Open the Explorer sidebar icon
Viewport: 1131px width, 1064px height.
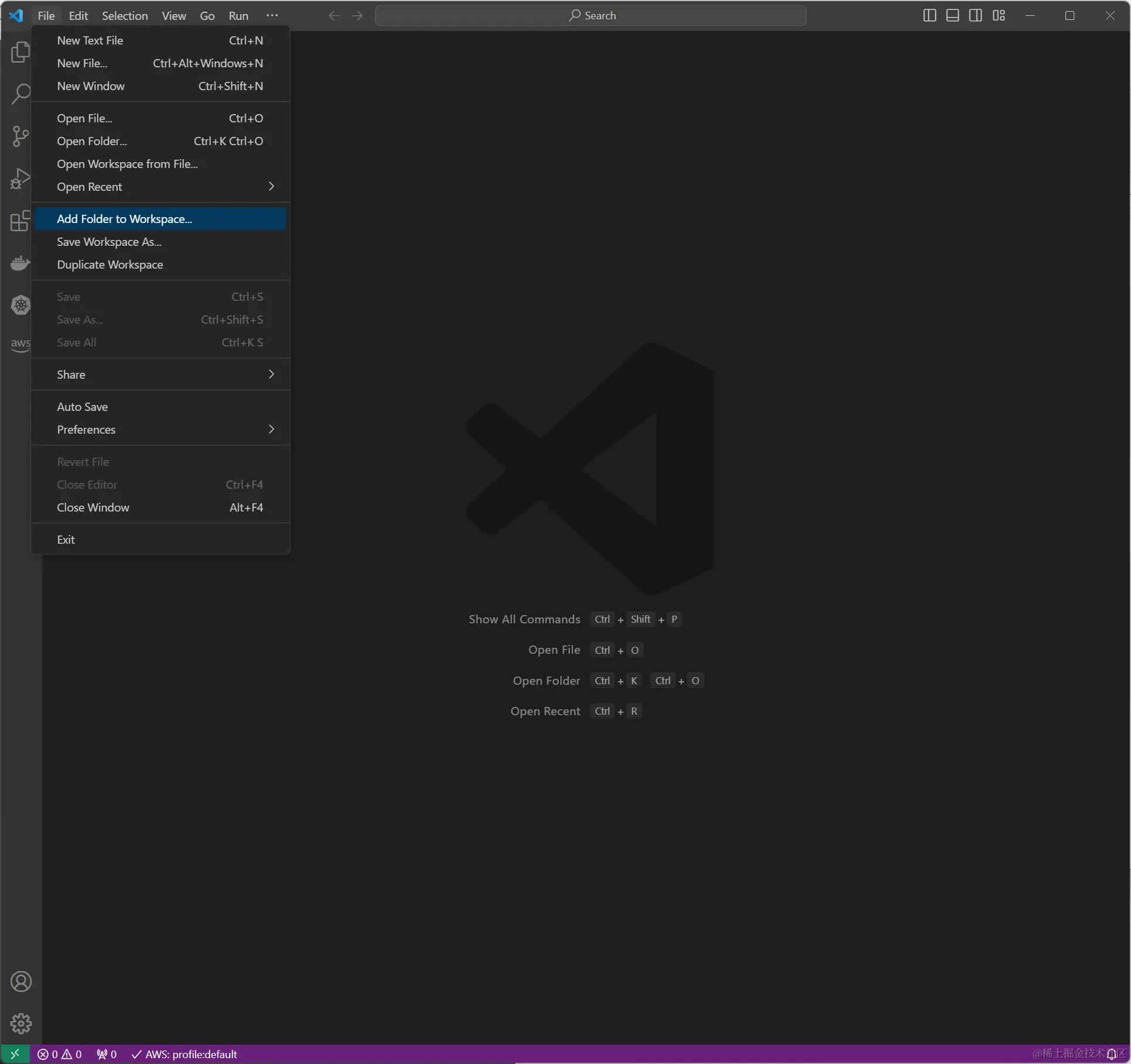[x=20, y=52]
